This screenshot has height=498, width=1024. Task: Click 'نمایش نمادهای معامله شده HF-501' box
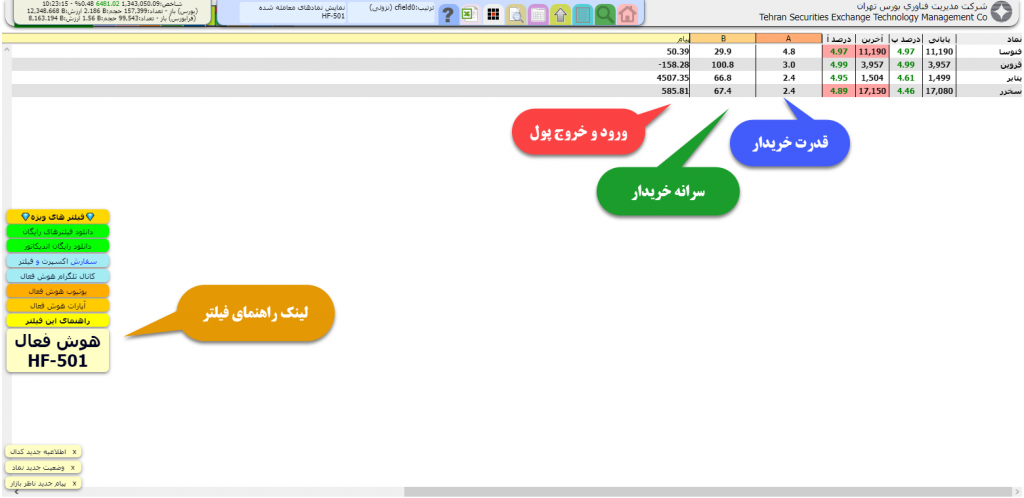pos(293,12)
